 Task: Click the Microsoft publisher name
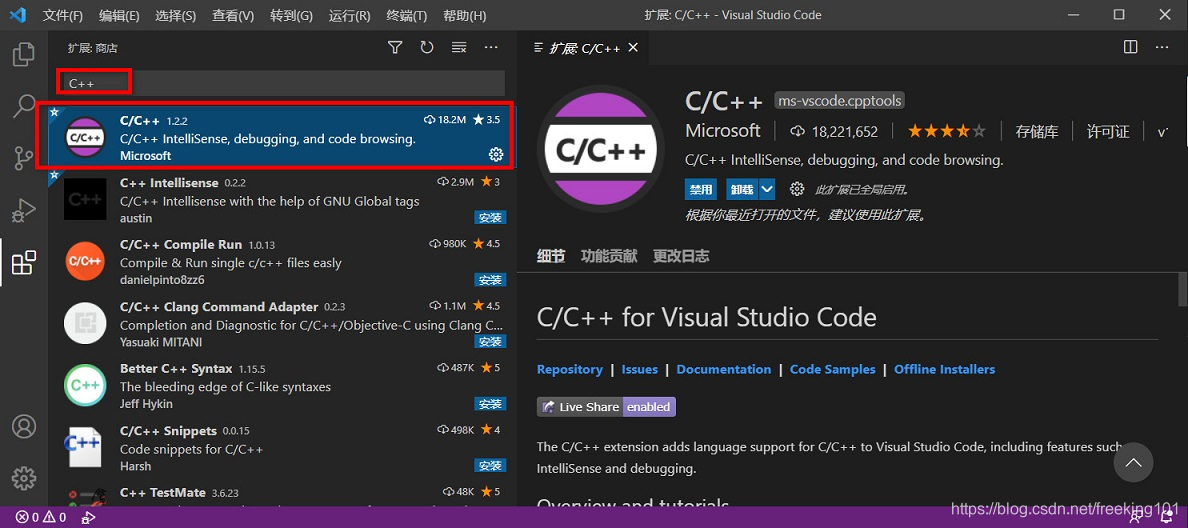[x=723, y=131]
